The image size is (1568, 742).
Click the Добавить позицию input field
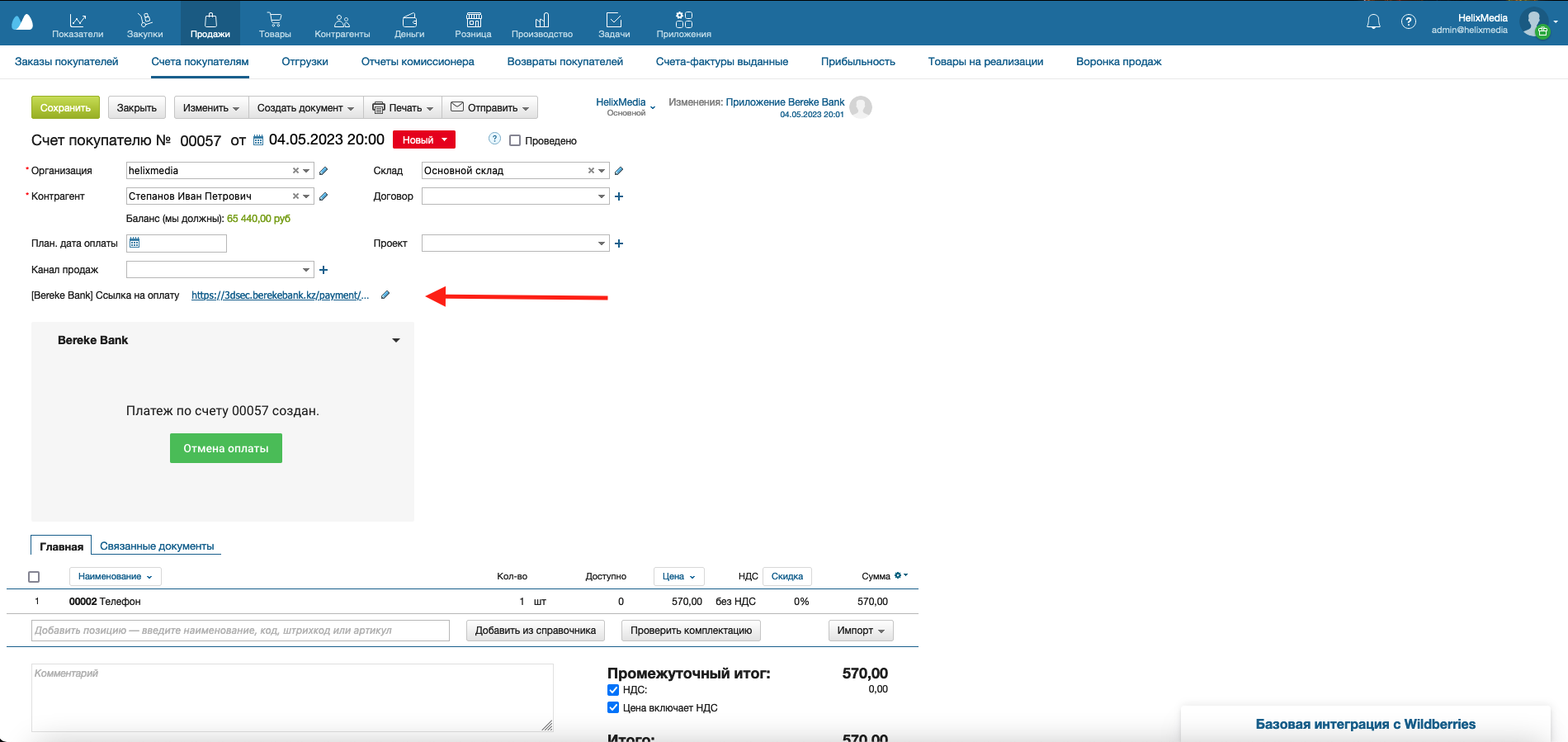pyautogui.click(x=240, y=631)
